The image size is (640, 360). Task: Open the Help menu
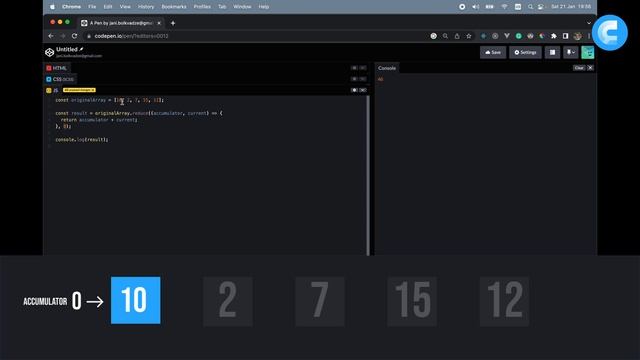264,7
